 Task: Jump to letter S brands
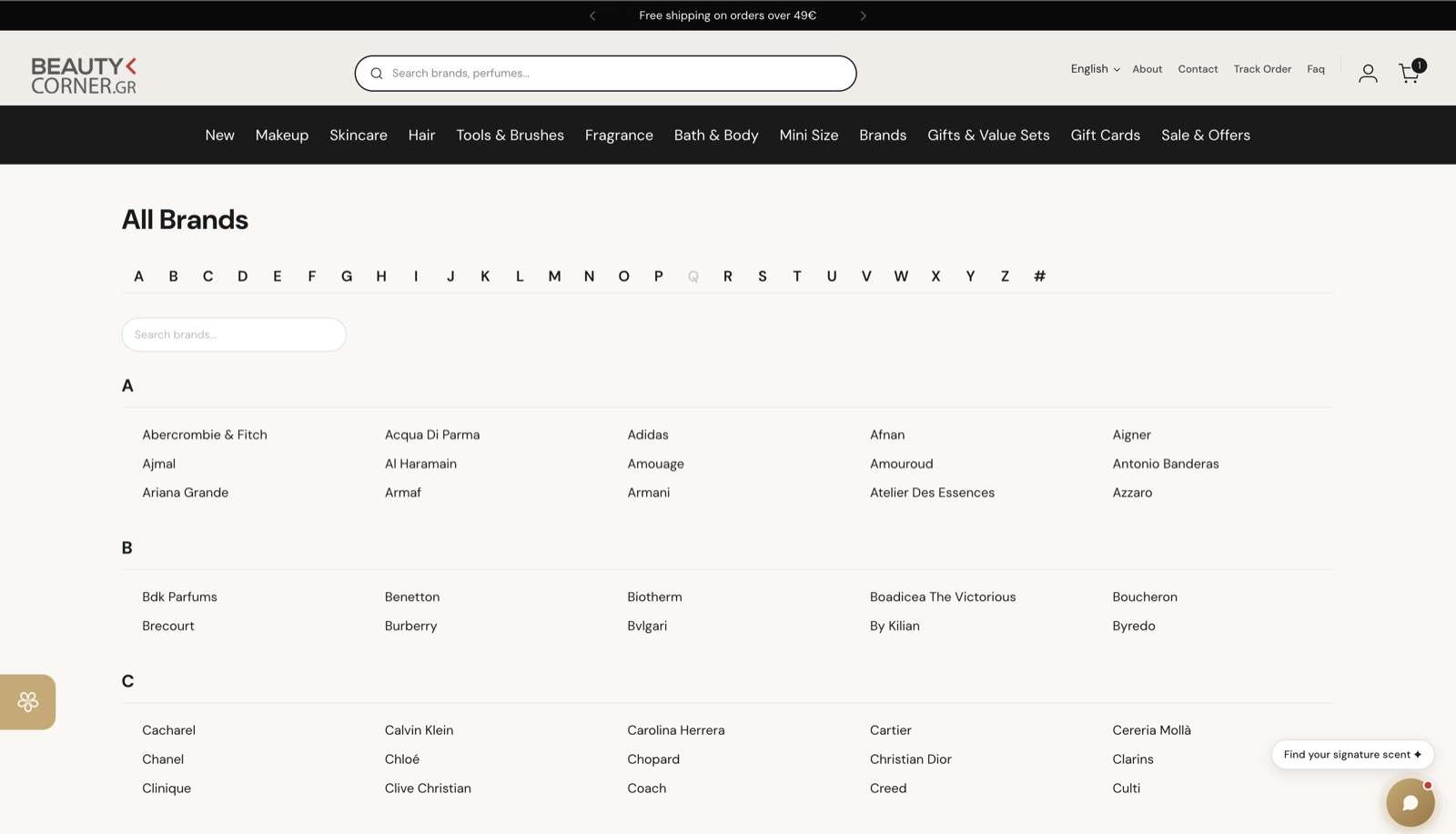(x=762, y=276)
